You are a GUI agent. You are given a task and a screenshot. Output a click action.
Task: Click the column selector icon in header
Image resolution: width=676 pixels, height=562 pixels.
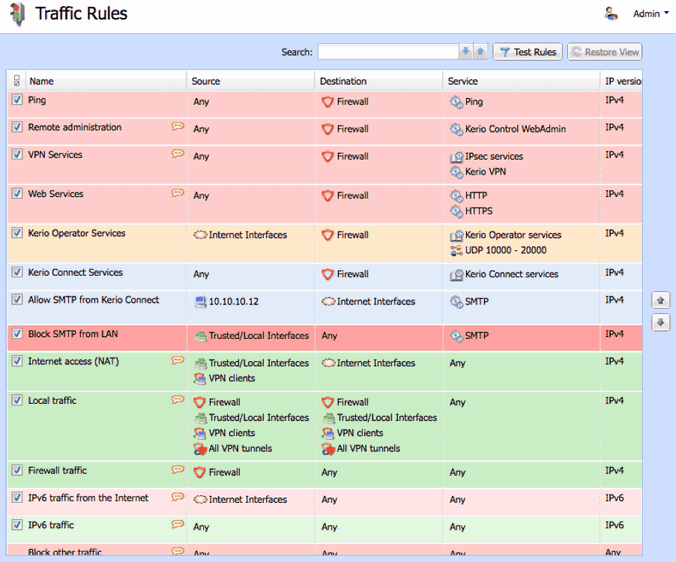(x=17, y=81)
